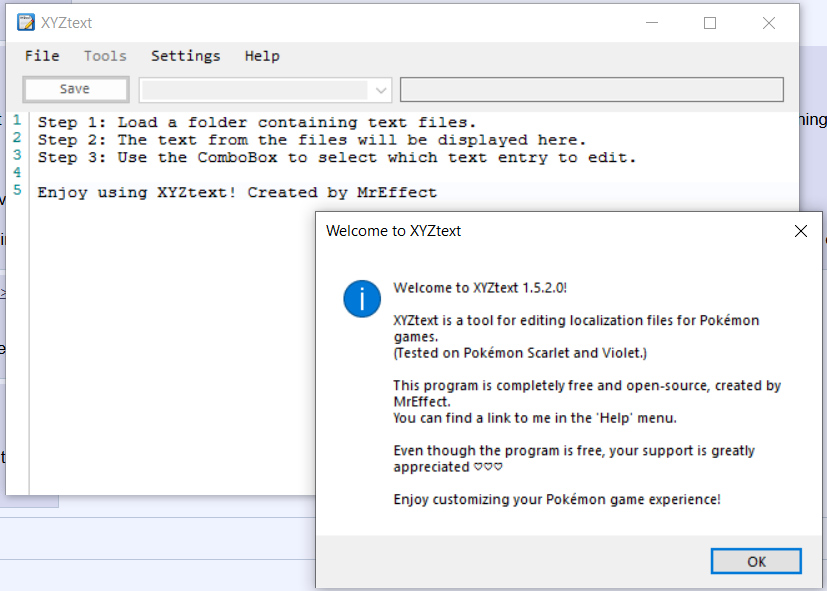Screen dimensions: 827x591
Task: Open the Help menu
Action: 262,56
